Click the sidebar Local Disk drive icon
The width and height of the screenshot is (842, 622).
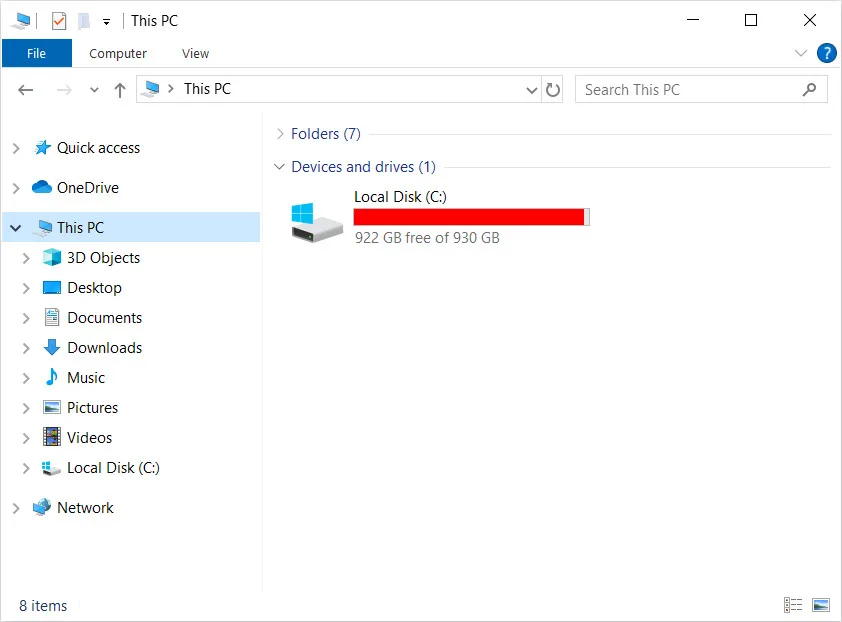[51, 468]
